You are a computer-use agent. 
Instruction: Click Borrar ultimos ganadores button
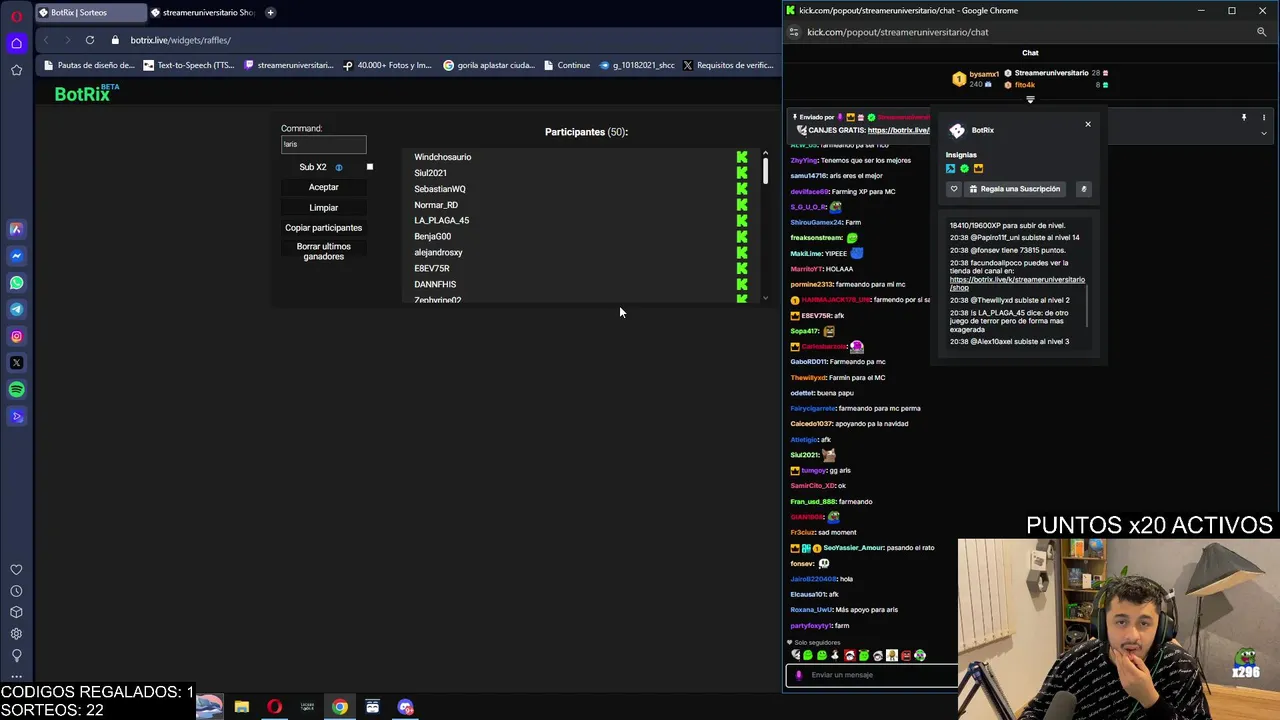point(323,252)
